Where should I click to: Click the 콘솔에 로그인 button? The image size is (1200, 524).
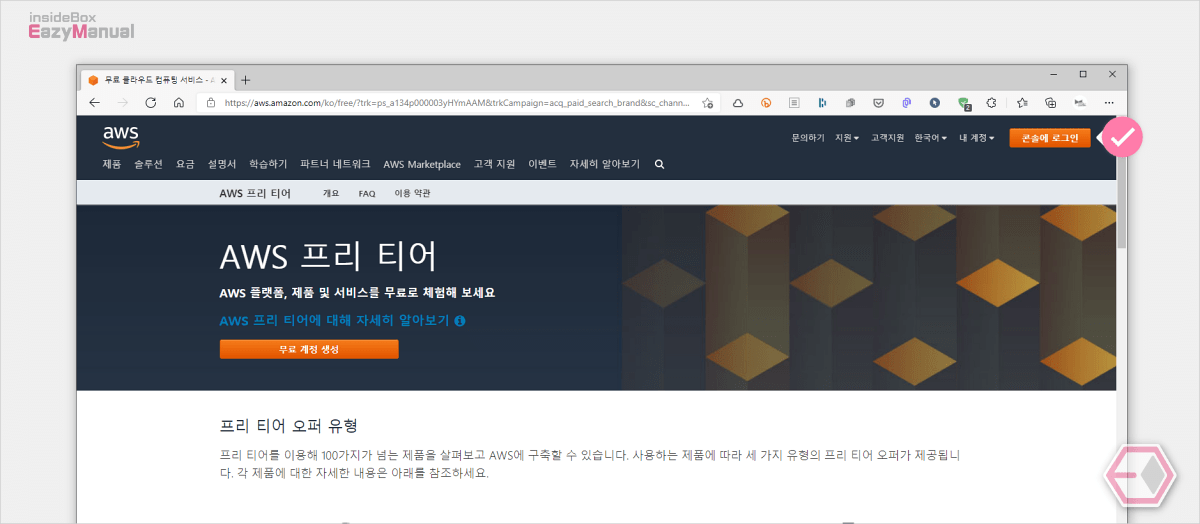(1050, 138)
